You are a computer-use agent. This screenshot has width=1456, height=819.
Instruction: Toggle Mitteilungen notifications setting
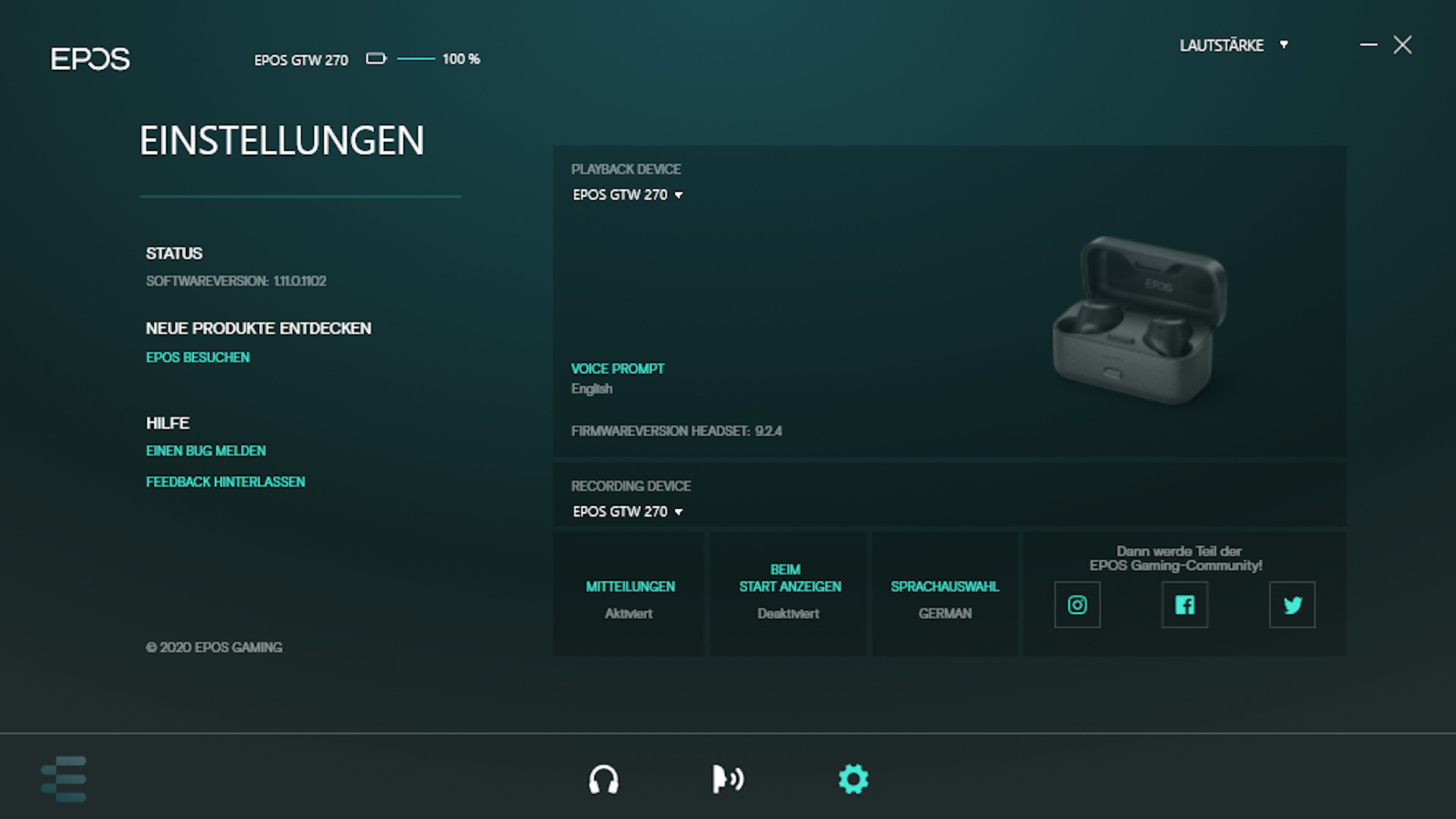pos(629,598)
